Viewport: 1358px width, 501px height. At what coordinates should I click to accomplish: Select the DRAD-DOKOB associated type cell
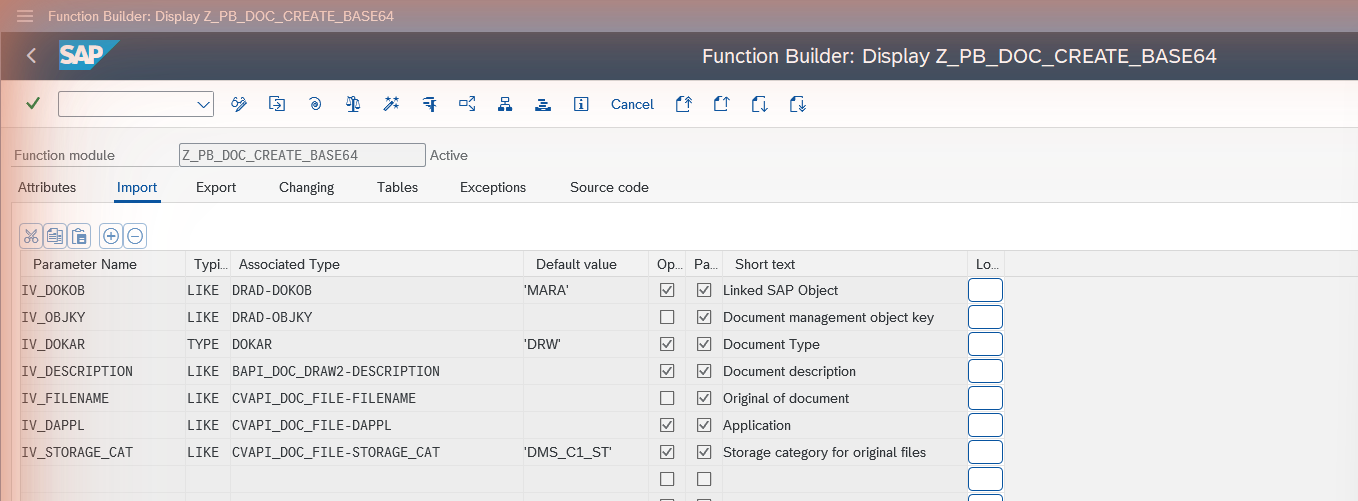[x=377, y=290]
